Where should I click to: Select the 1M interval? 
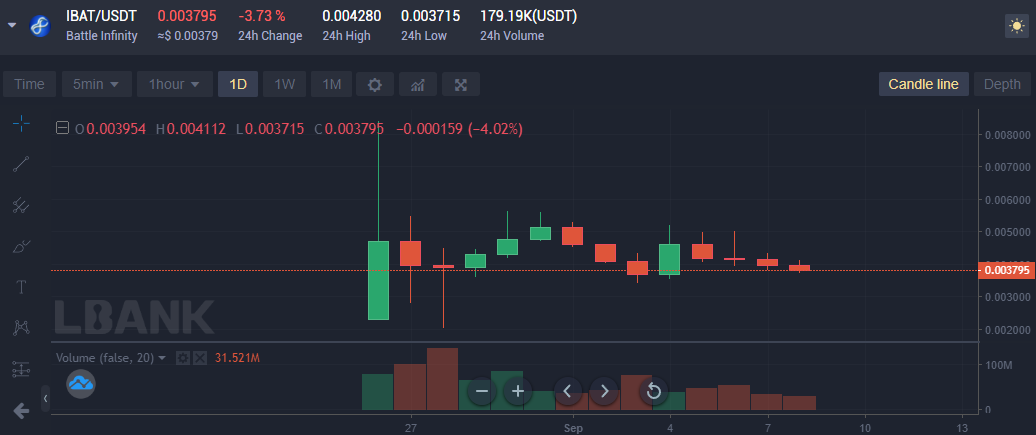point(331,85)
